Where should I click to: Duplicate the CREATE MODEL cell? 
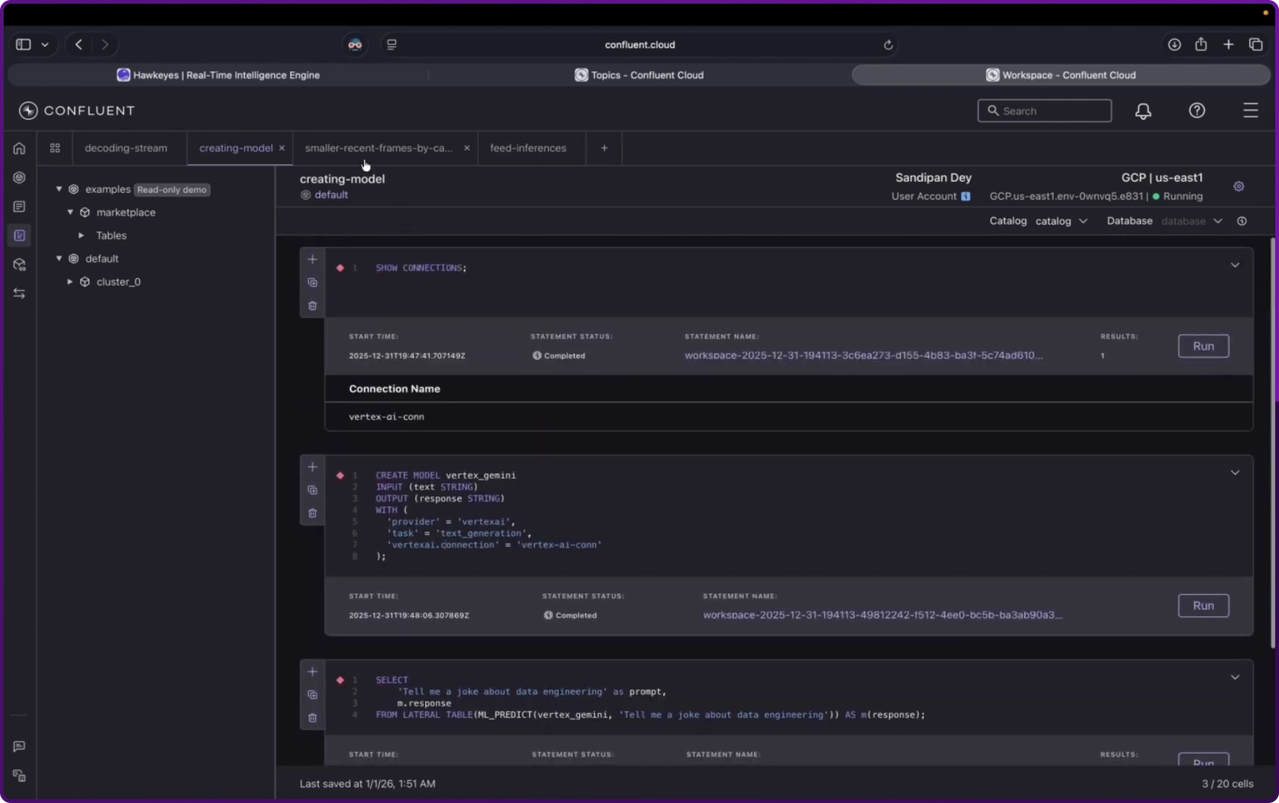point(312,490)
